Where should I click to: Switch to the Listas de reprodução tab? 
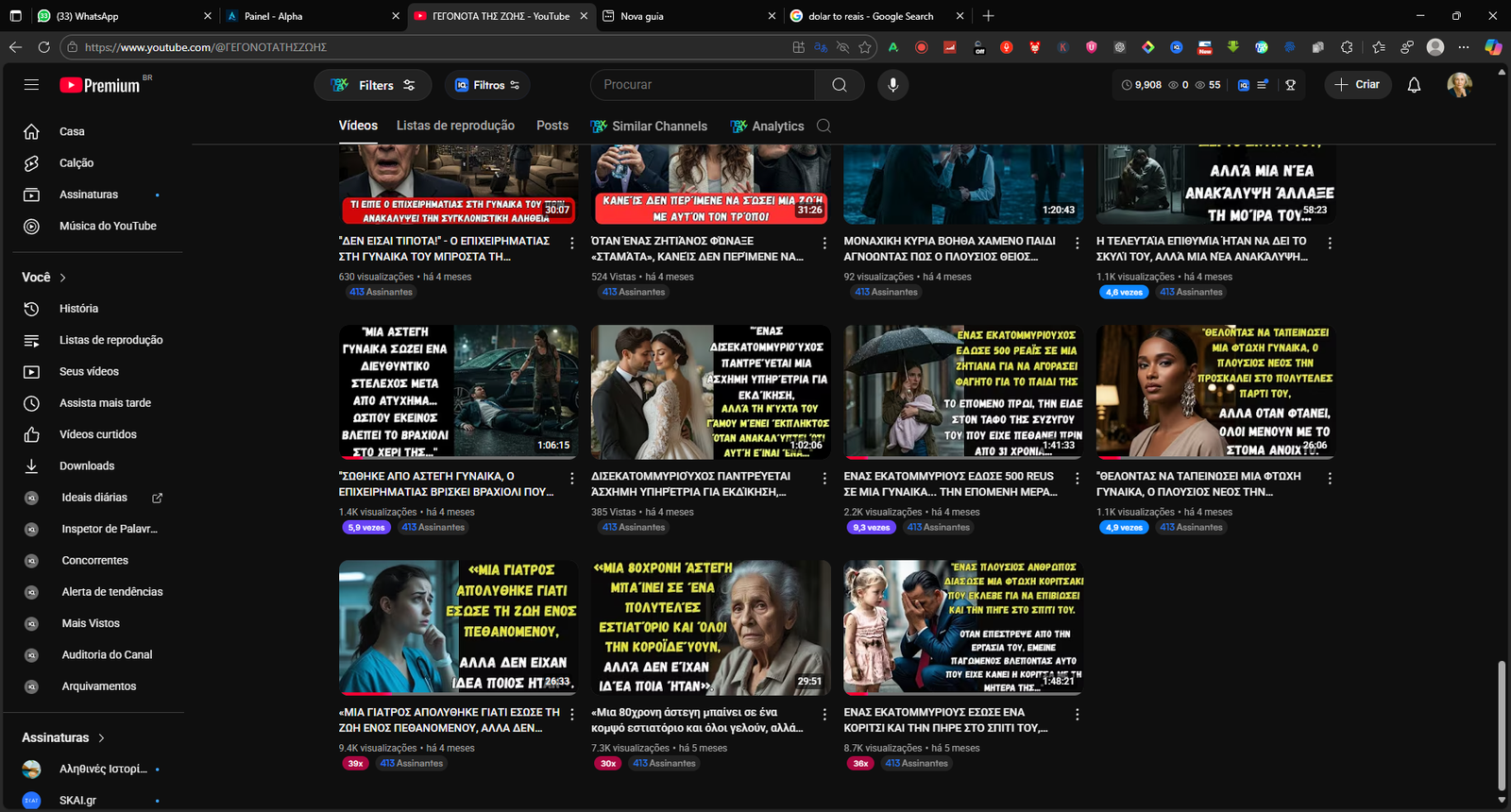click(455, 126)
